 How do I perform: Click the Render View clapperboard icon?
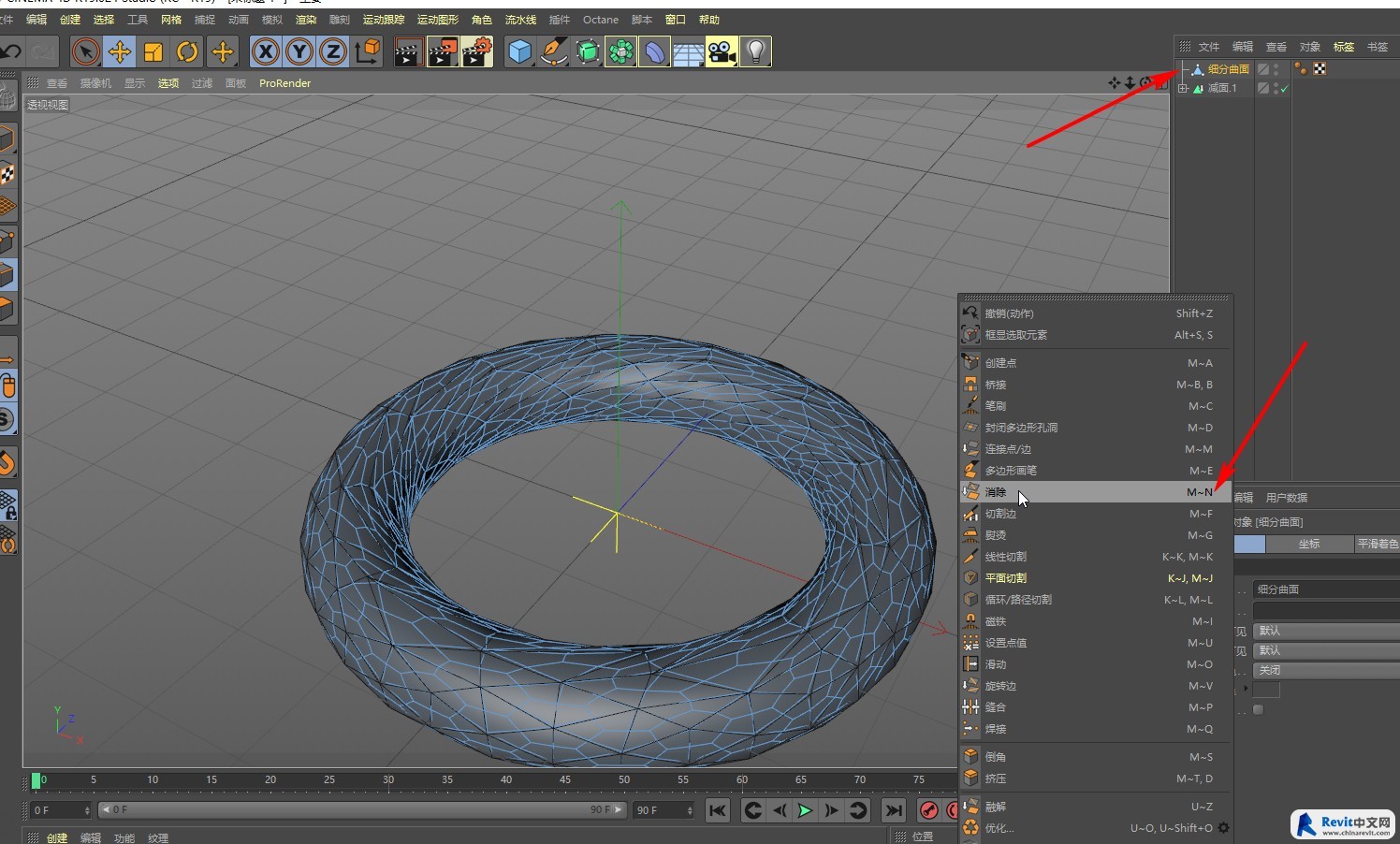point(408,52)
